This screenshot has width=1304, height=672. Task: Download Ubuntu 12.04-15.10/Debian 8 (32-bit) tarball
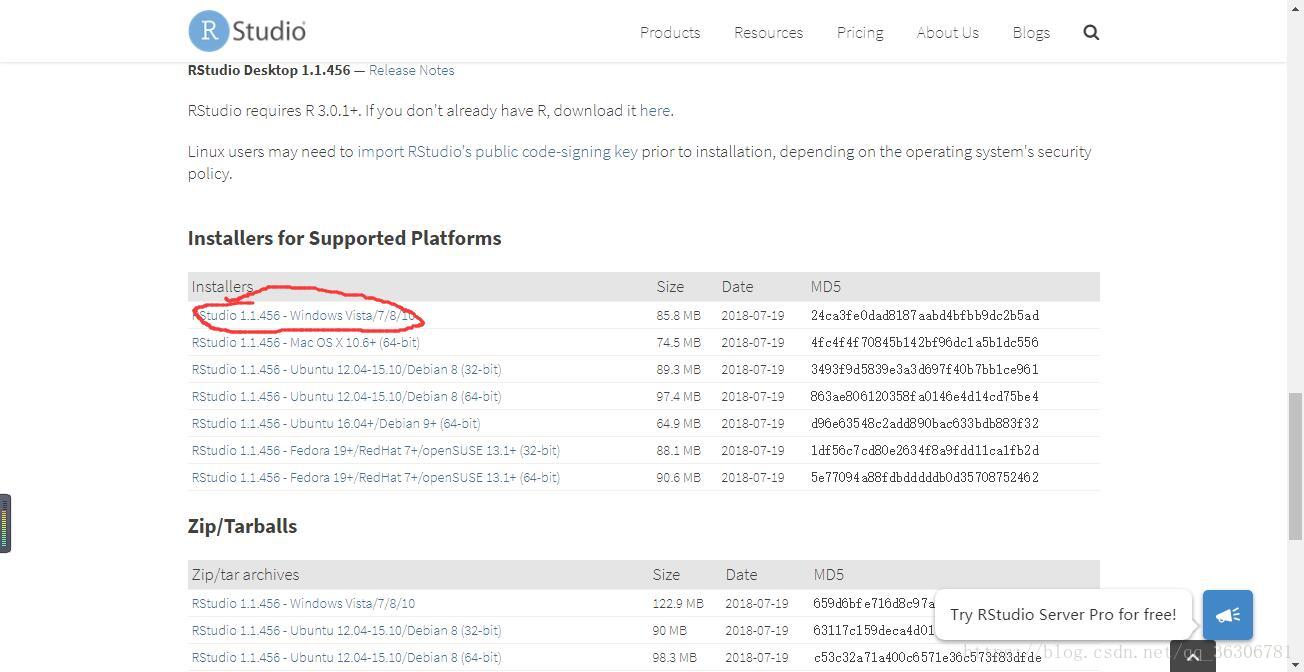[346, 630]
